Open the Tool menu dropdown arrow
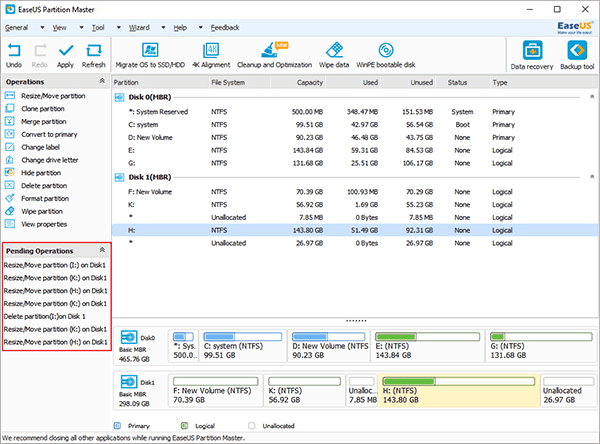The width and height of the screenshot is (600, 444). [119, 28]
